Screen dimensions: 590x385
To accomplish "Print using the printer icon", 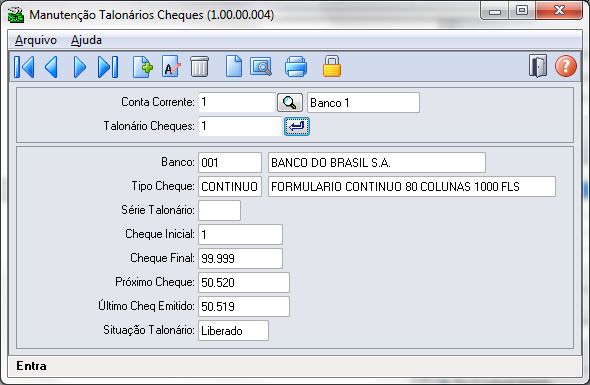I will (296, 67).
